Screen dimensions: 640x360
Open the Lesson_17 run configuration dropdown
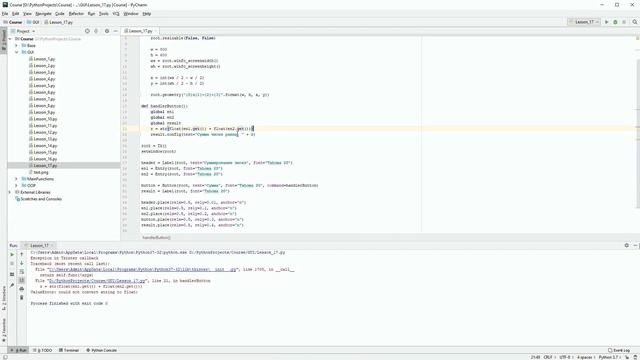click(584, 22)
